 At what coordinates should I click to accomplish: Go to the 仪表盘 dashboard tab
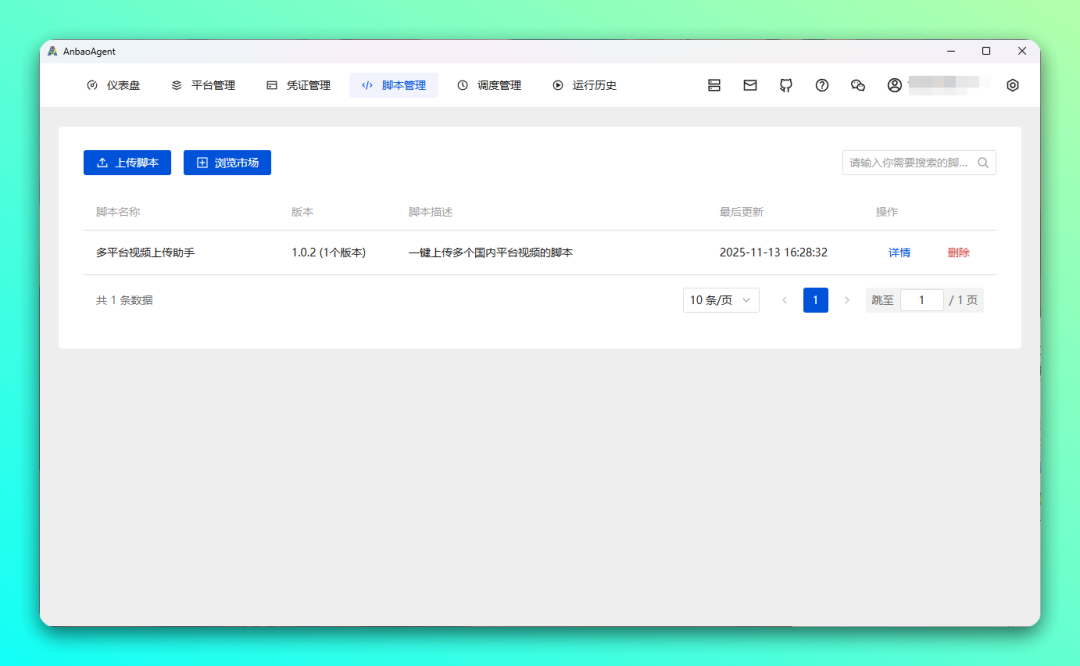point(113,86)
